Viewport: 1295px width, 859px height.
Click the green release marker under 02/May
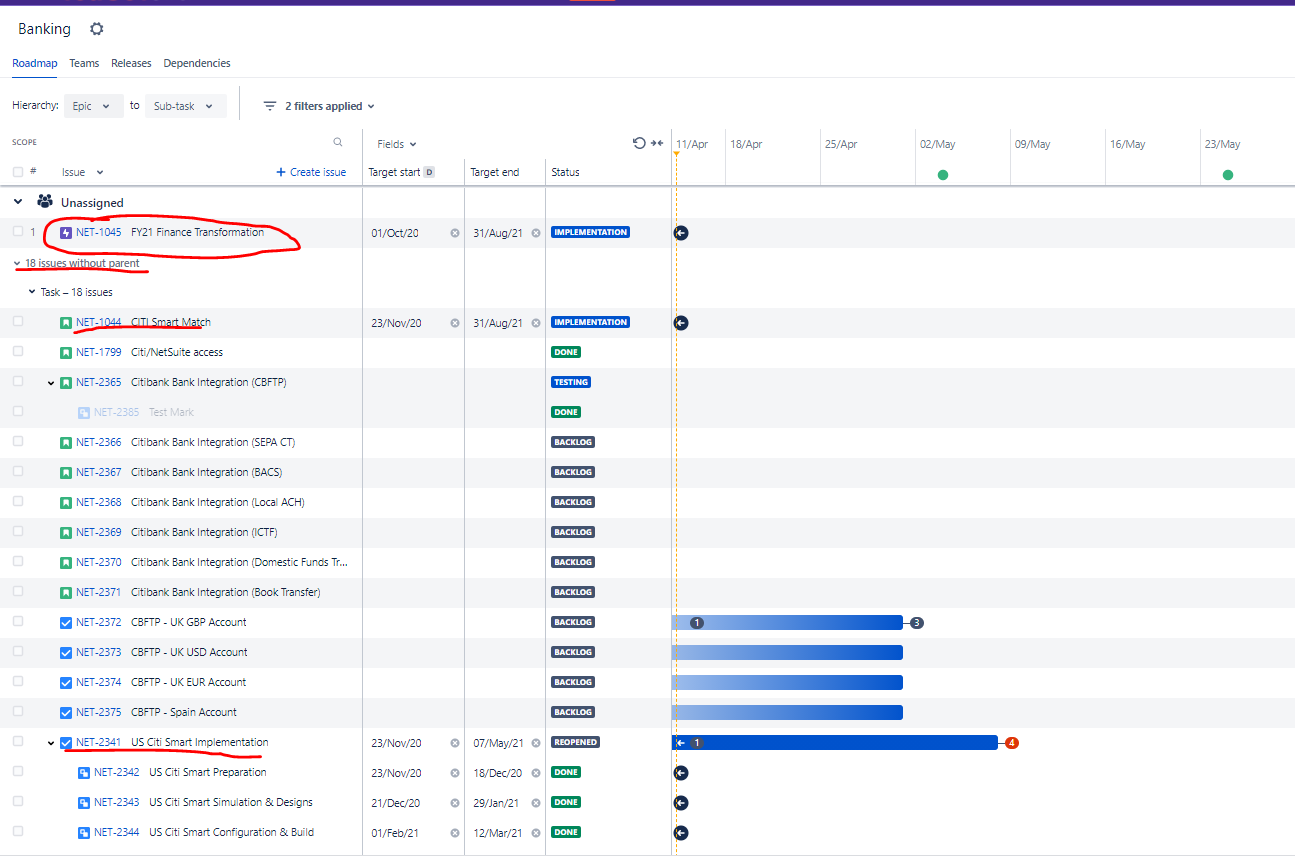(942, 175)
